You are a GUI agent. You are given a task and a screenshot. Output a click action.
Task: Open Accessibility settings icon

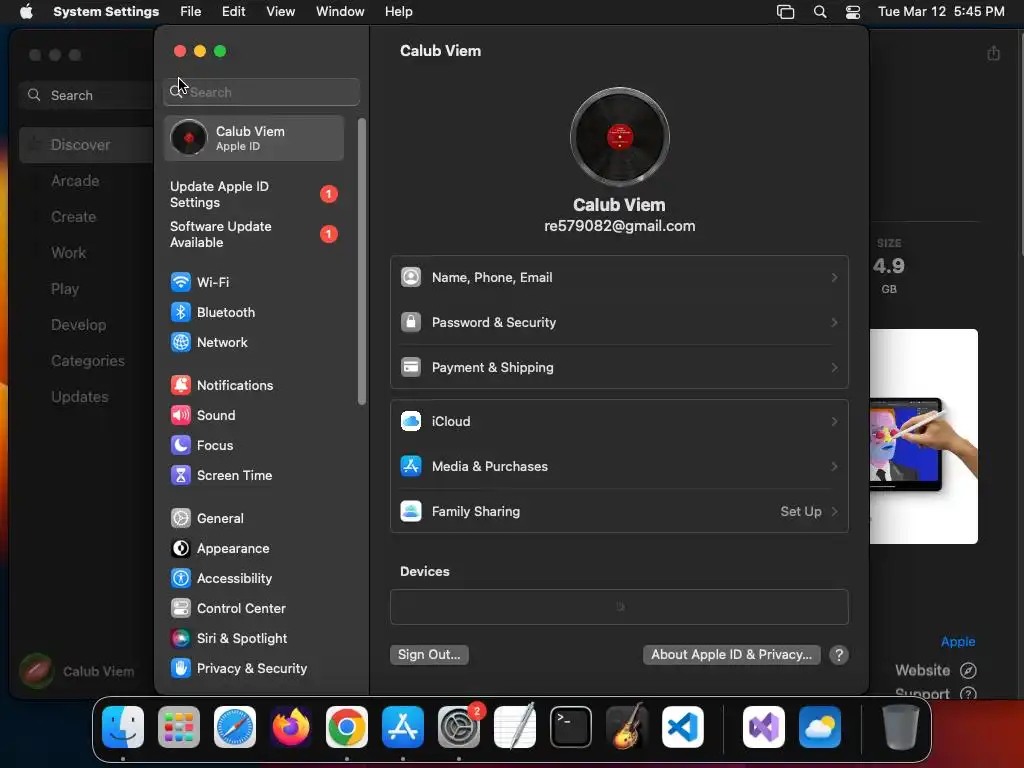click(x=180, y=579)
